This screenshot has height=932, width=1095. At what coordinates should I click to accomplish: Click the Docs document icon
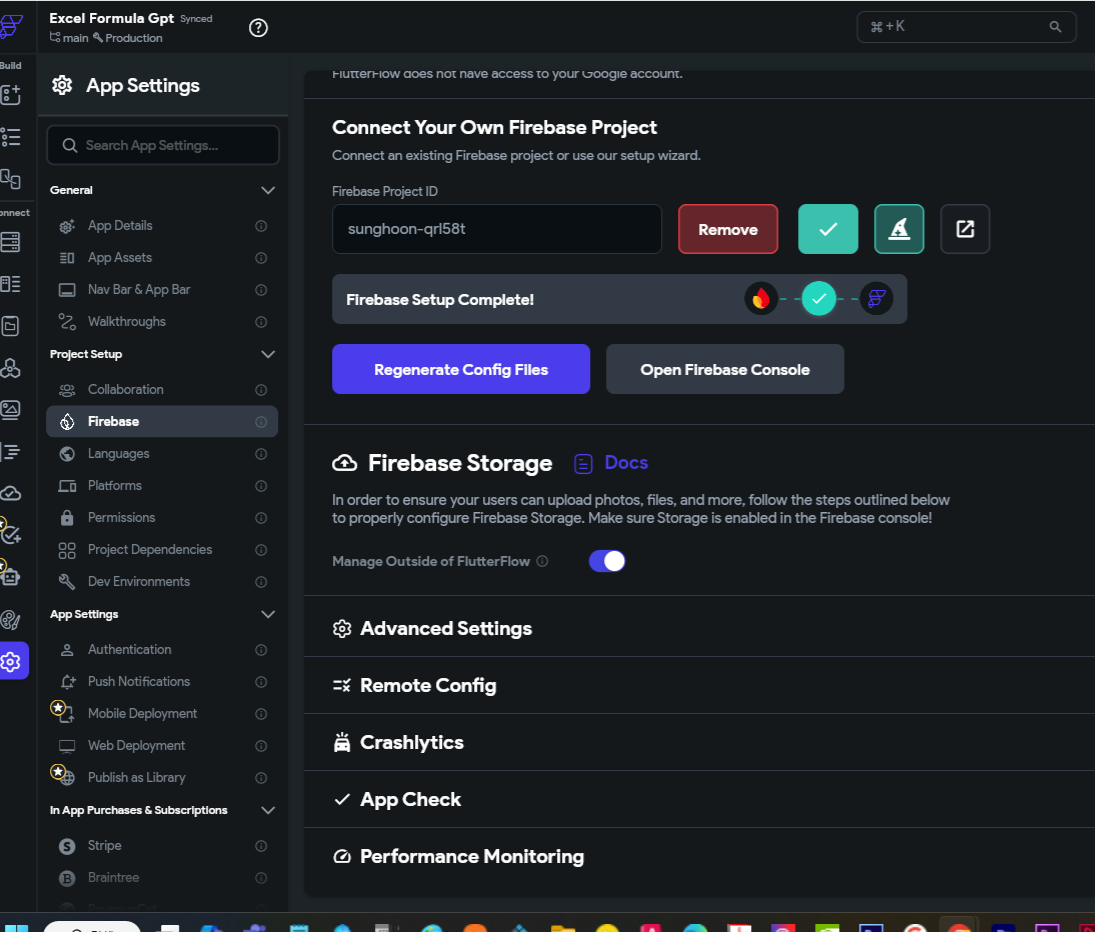(x=583, y=464)
